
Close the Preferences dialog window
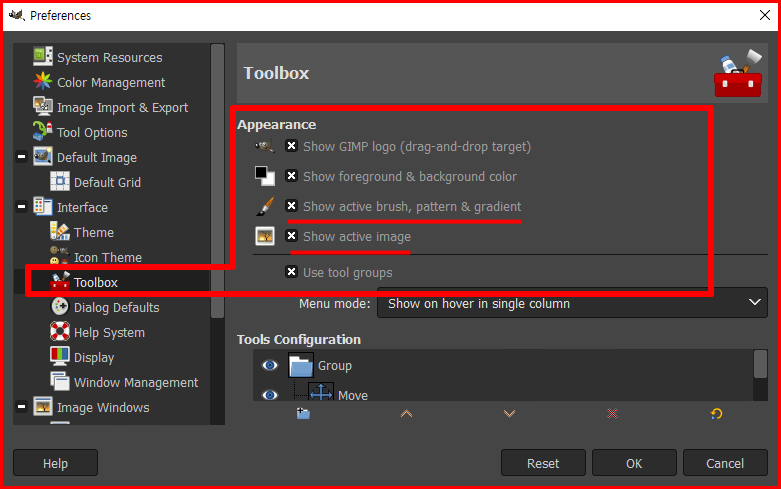click(765, 15)
